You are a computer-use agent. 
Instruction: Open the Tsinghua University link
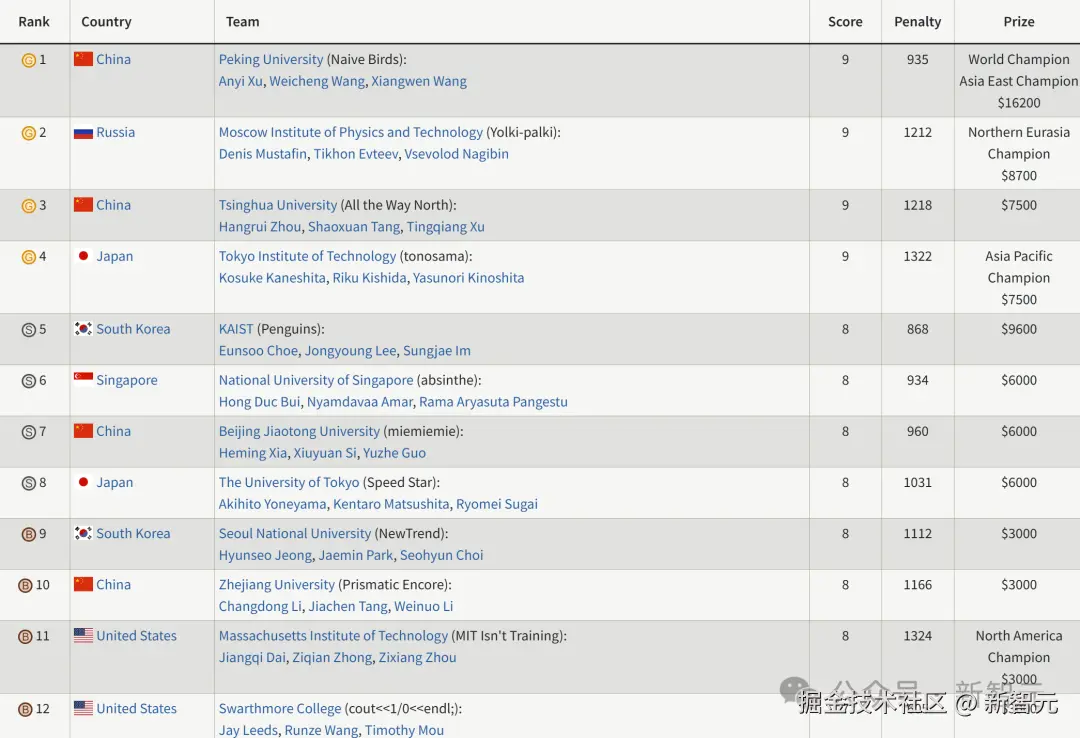click(x=278, y=205)
